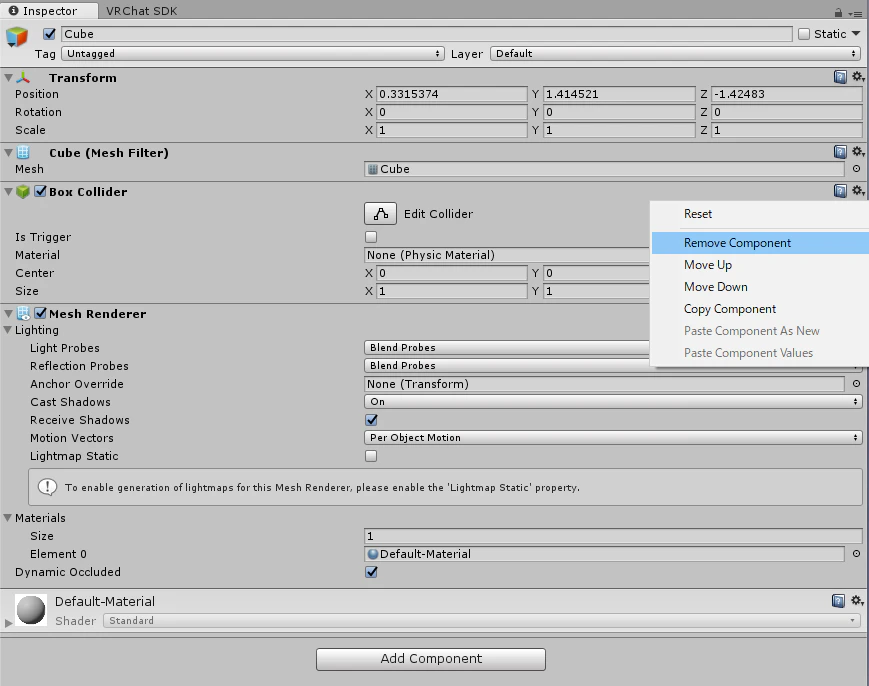Collapse the Materials foldout
The width and height of the screenshot is (869, 686).
pyautogui.click(x=8, y=518)
